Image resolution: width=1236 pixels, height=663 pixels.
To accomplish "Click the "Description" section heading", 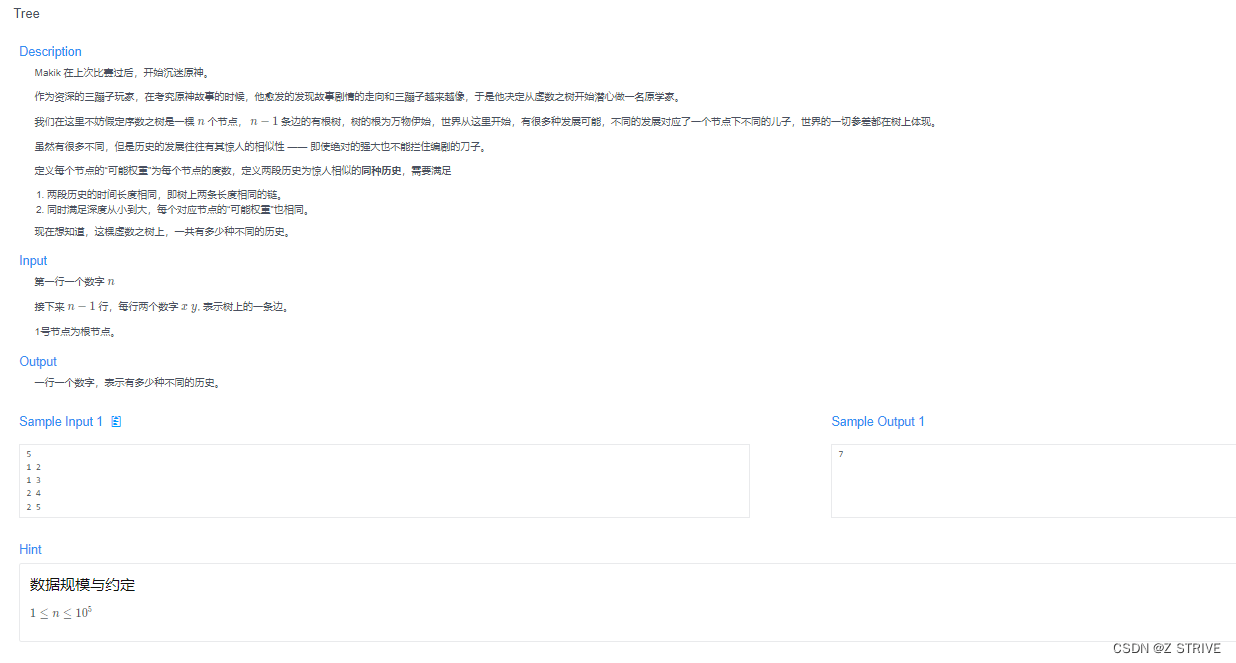I will [51, 52].
